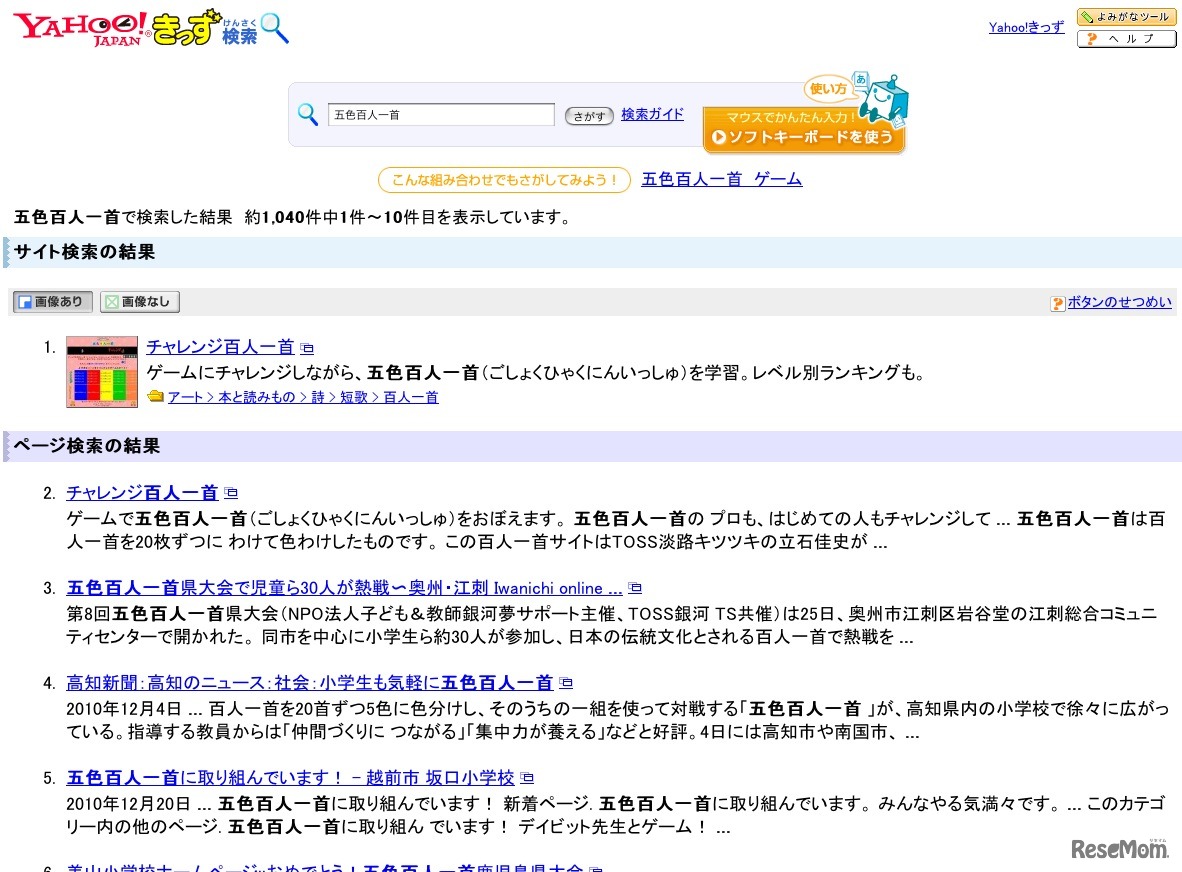1182x872 pixels.
Task: Click the ソフトキーボードを使う button
Action: point(804,138)
